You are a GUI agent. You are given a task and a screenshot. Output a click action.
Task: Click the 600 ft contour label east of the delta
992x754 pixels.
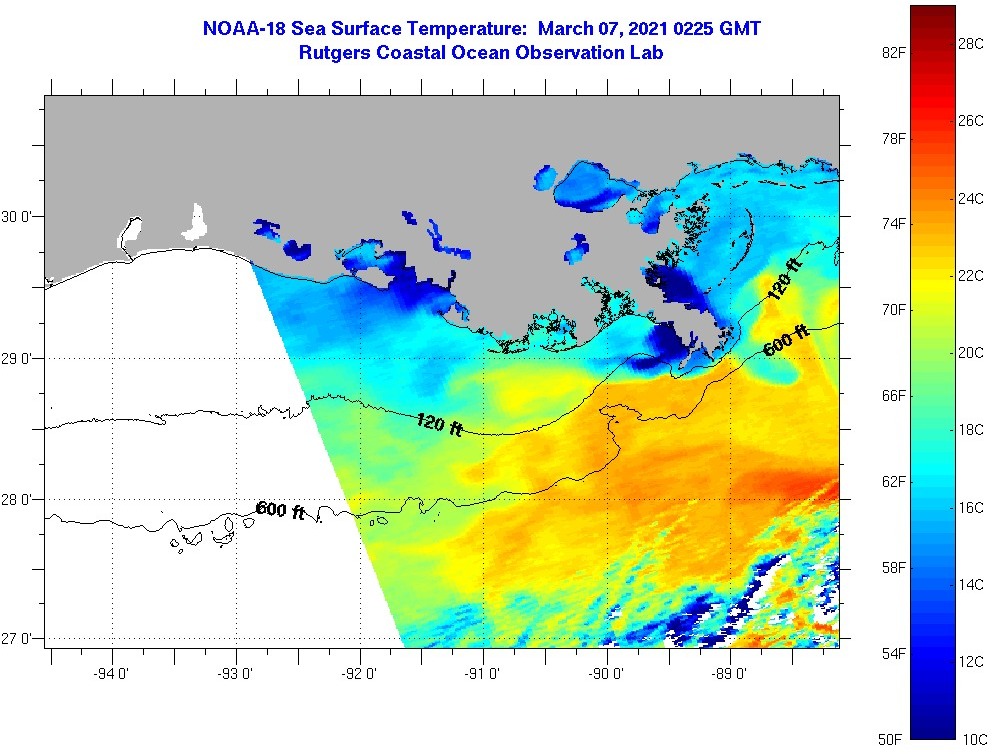click(x=786, y=340)
